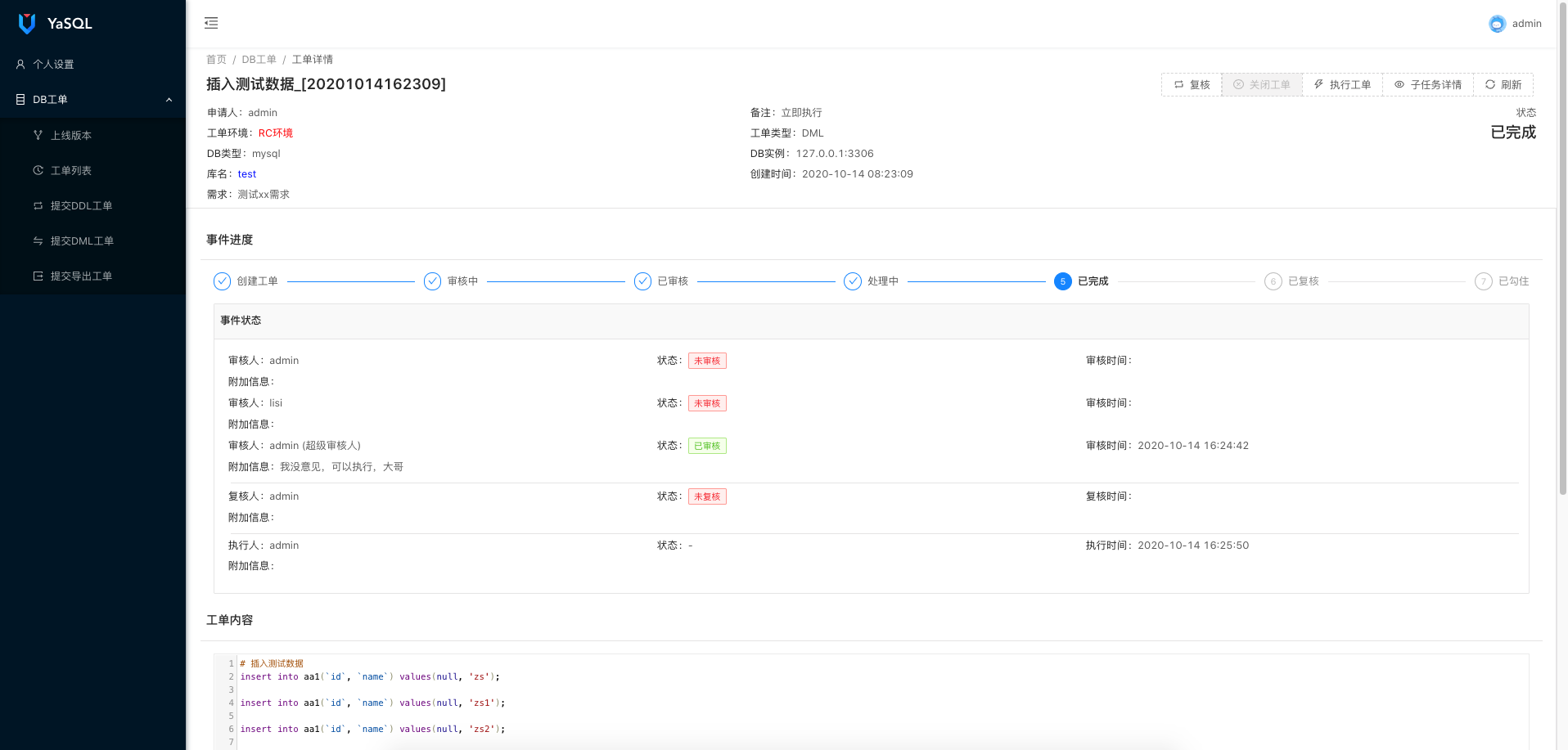Screen dimensions: 1568x750
Task: Click the 未审核 tag for reviewer lisi
Action: click(707, 403)
